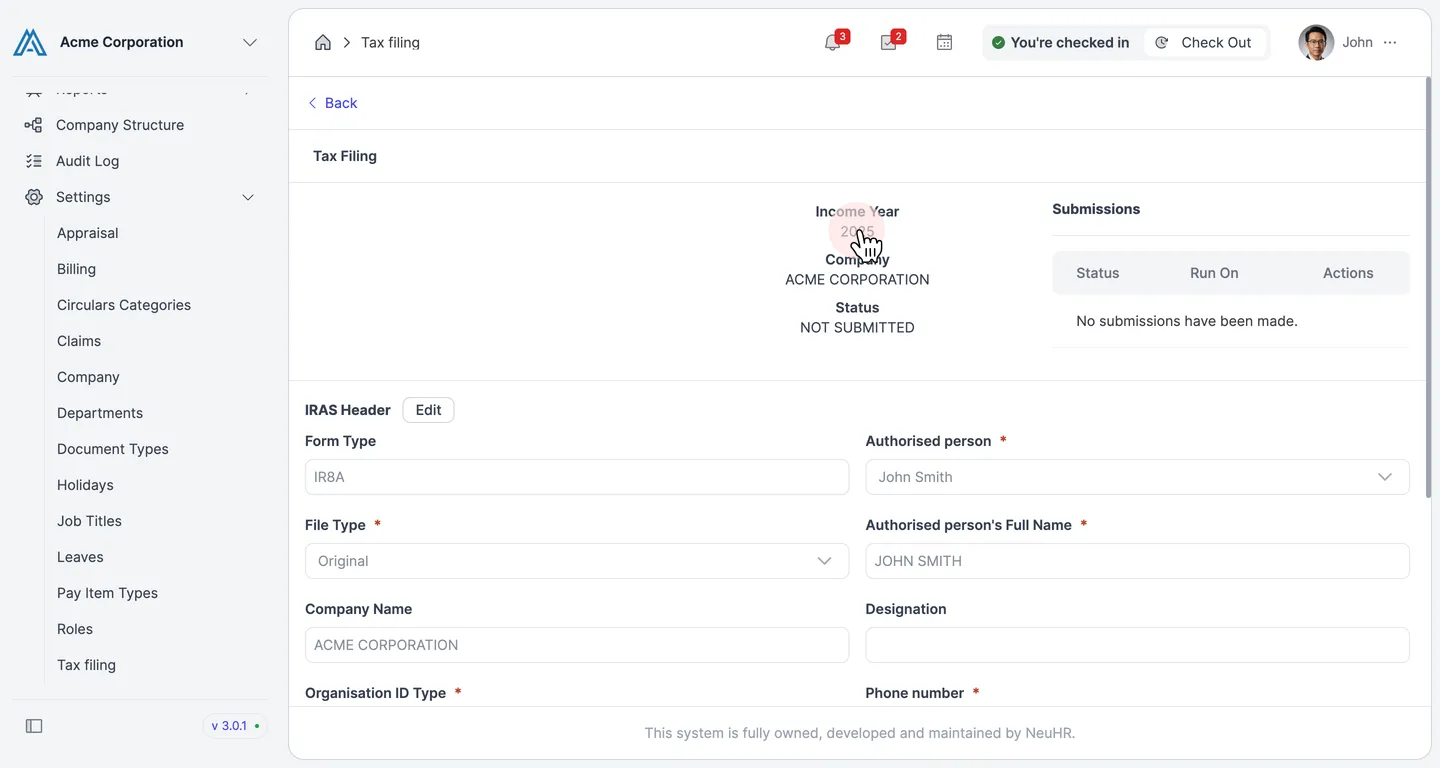Click the Back link
The height and width of the screenshot is (768, 1440).
[x=332, y=103]
